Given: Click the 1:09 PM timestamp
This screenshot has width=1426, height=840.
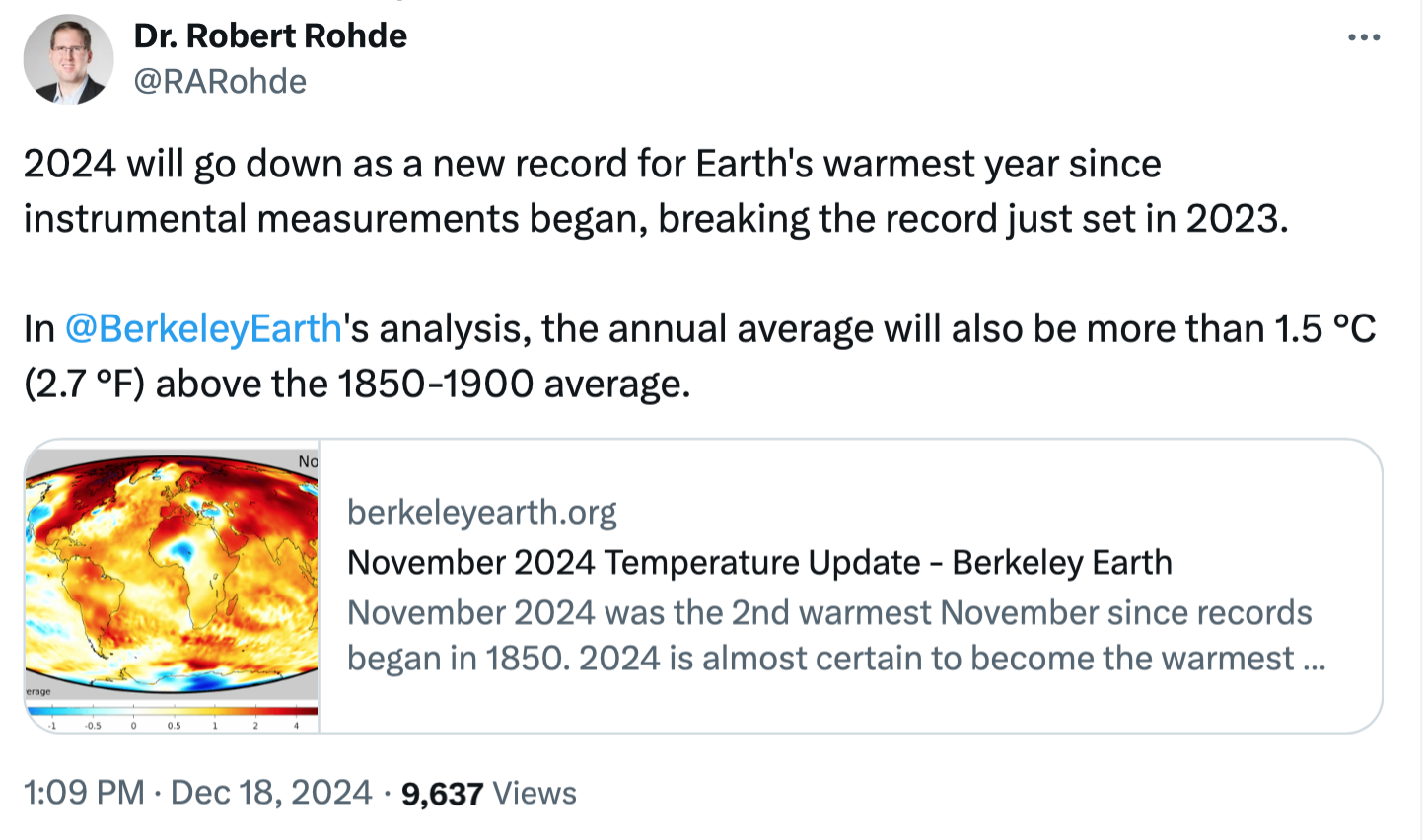Looking at the screenshot, I should pos(84,793).
